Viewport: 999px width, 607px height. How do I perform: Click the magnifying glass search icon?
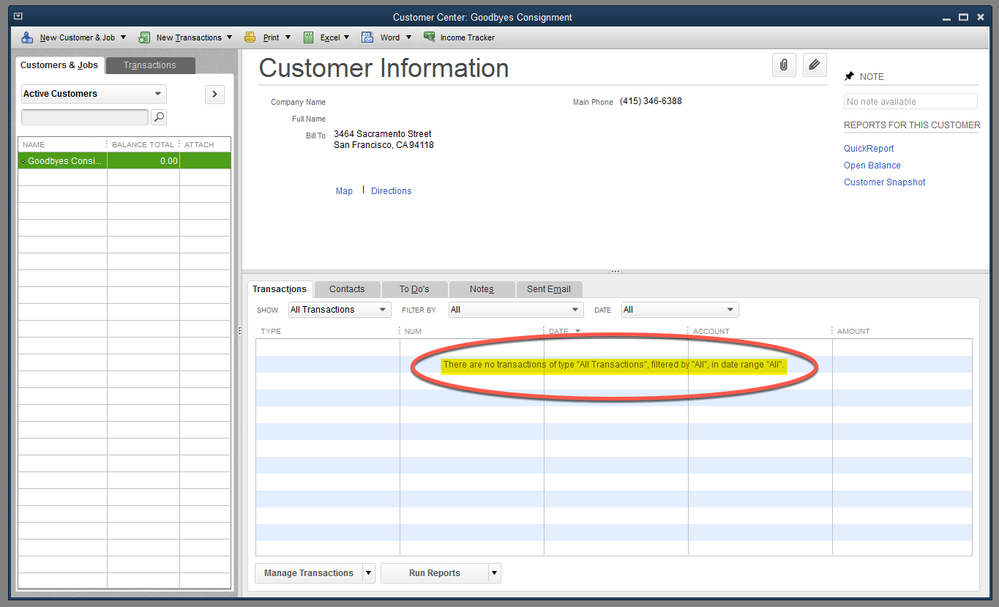(159, 118)
